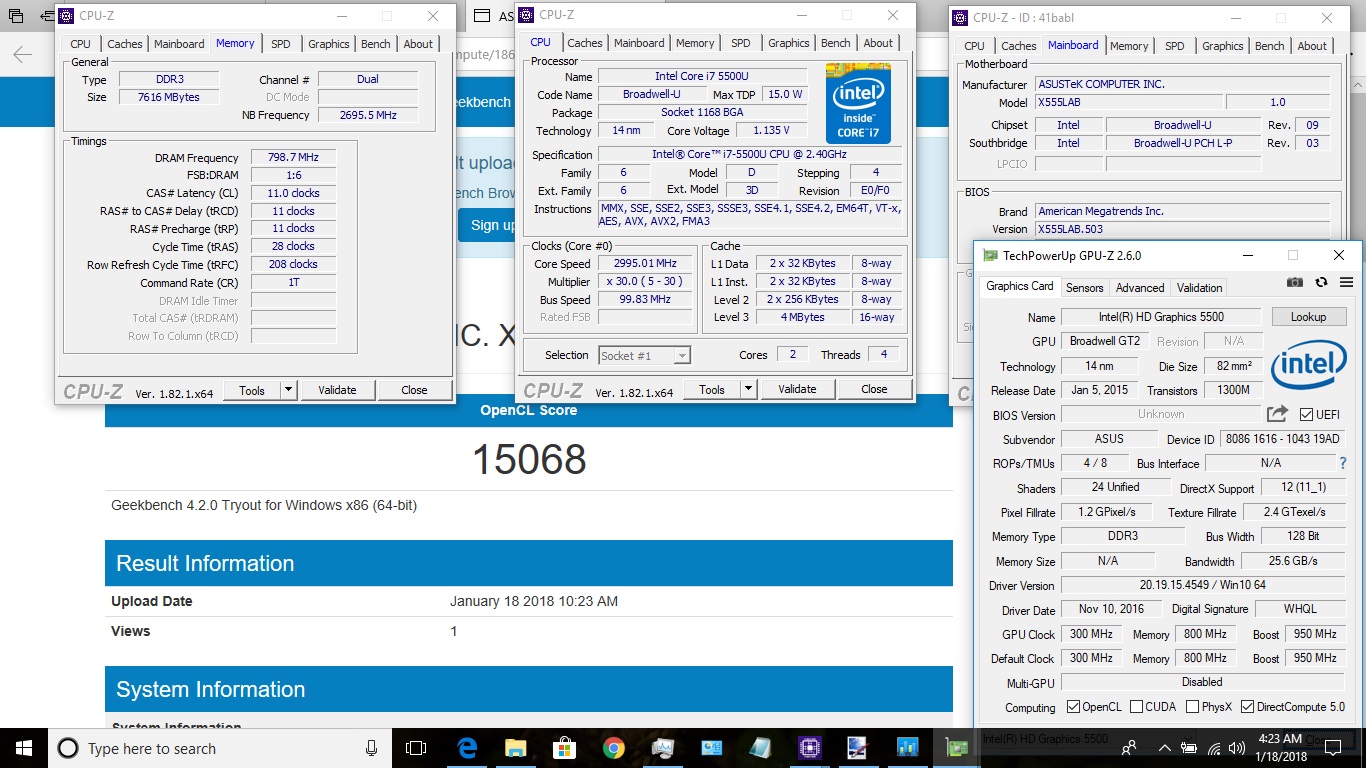This screenshot has width=1366, height=768.
Task: Click the Intel Core i7 logo in CPU-Z
Action: (858, 103)
